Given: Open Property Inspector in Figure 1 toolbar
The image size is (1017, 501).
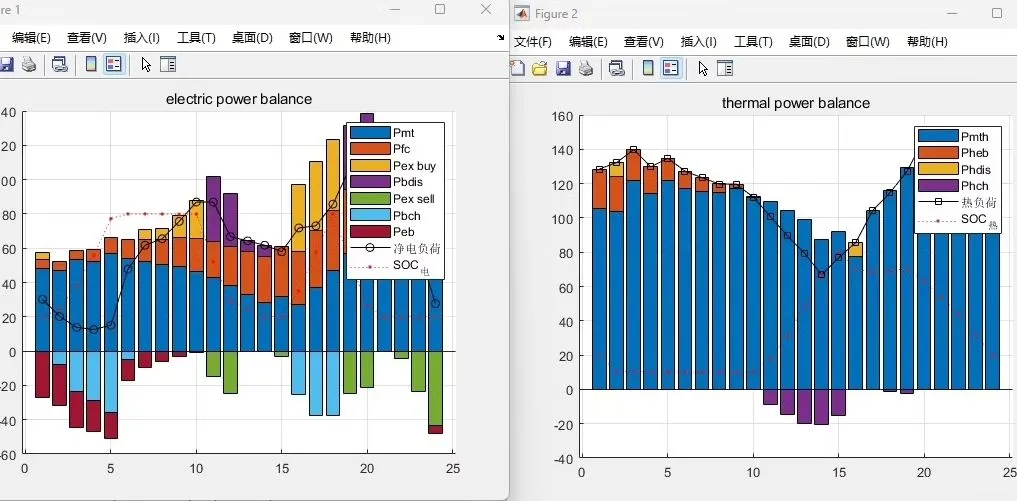Looking at the screenshot, I should (x=168, y=64).
